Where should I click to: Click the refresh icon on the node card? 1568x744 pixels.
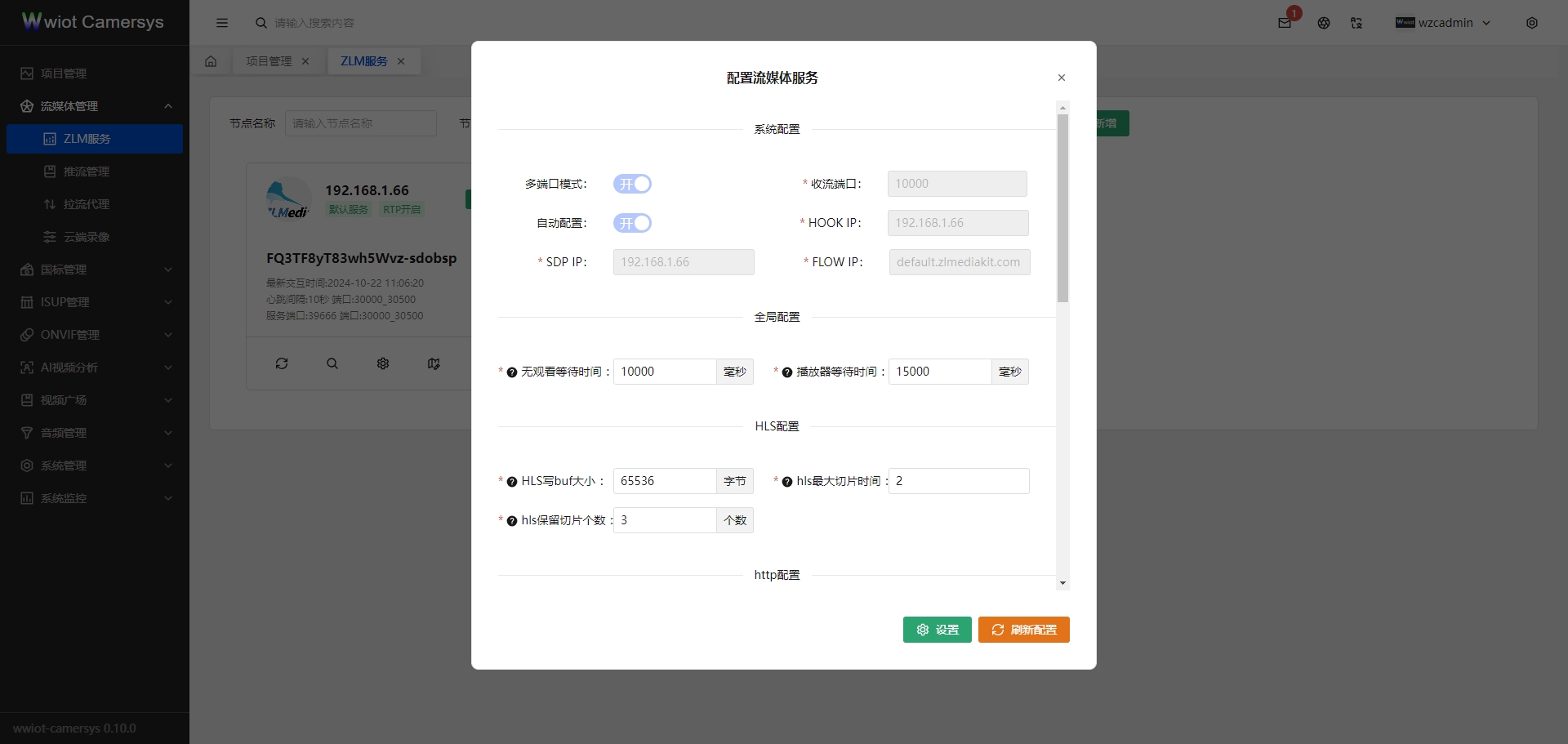pos(281,363)
